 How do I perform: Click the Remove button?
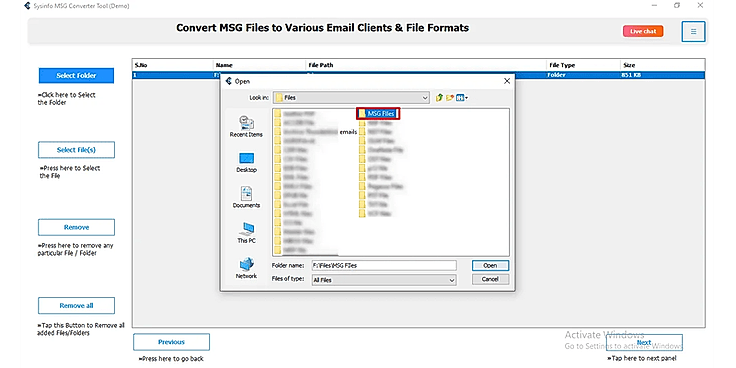(77, 227)
